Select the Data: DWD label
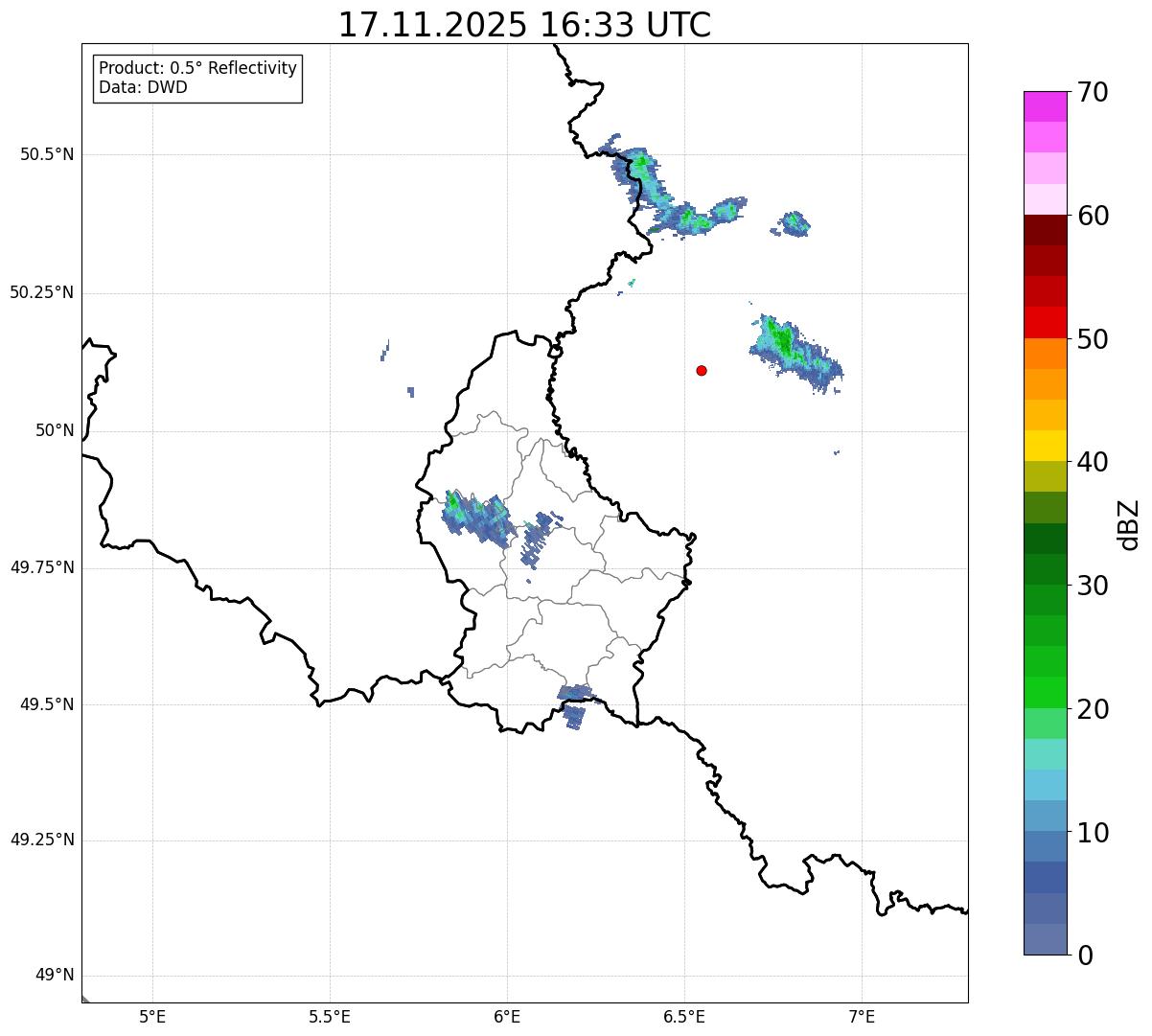1152x1036 pixels. coord(144,88)
